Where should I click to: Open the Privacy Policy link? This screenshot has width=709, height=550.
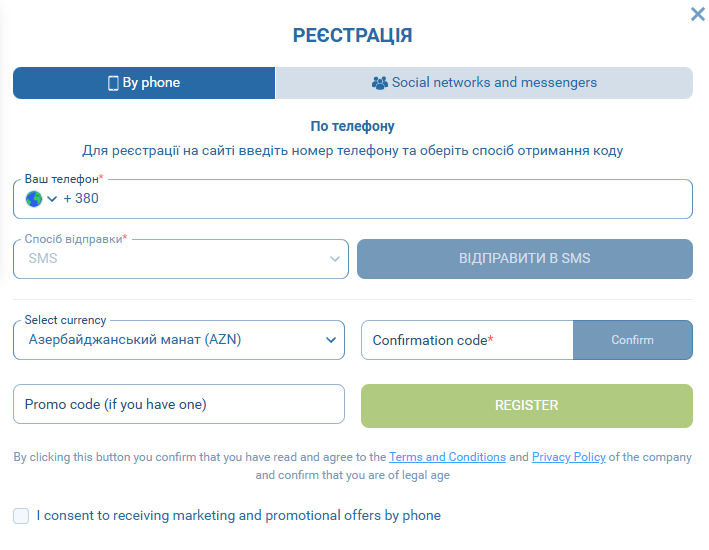tap(568, 457)
